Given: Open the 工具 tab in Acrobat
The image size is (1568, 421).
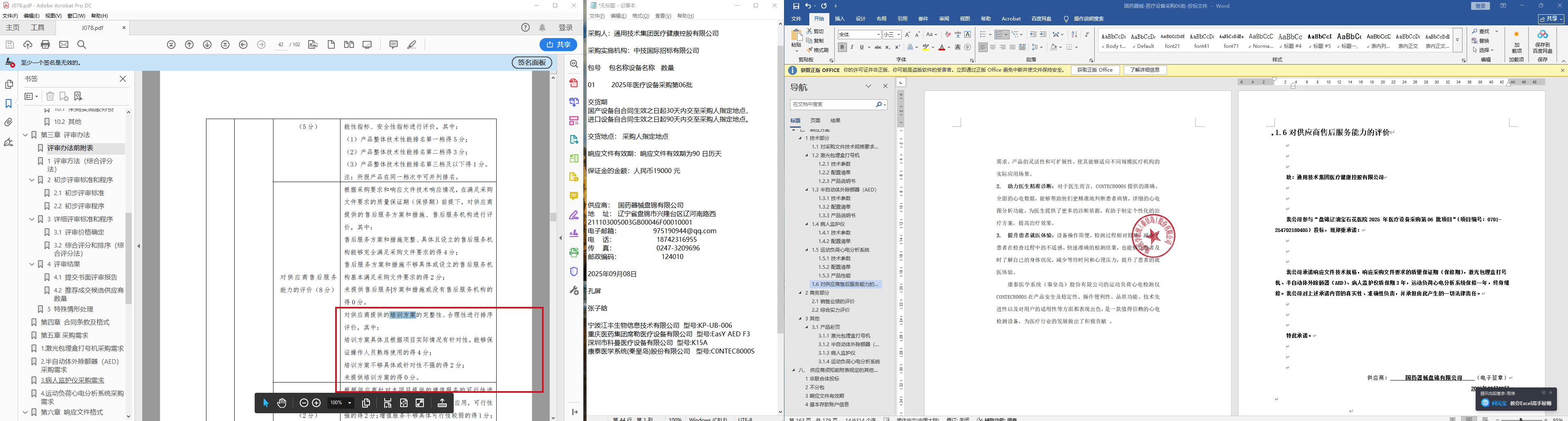Looking at the screenshot, I should (38, 27).
